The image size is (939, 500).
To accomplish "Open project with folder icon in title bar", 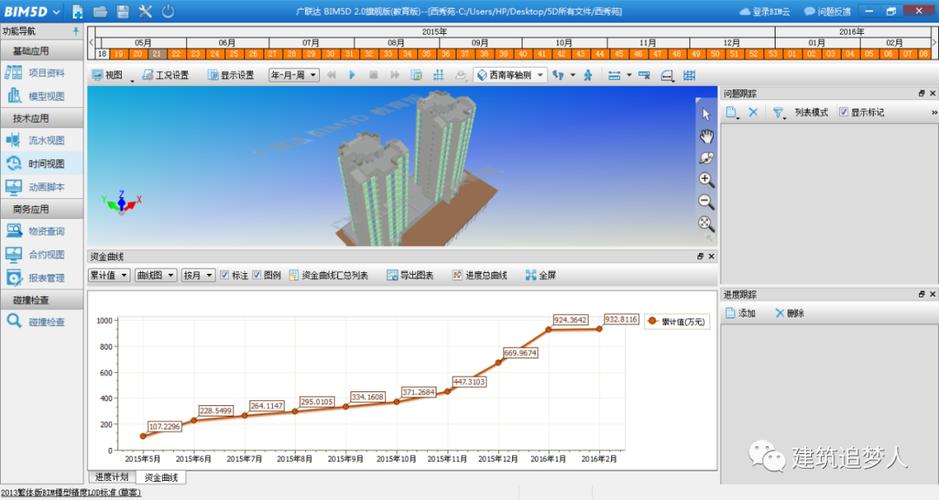I will pyautogui.click(x=100, y=11).
